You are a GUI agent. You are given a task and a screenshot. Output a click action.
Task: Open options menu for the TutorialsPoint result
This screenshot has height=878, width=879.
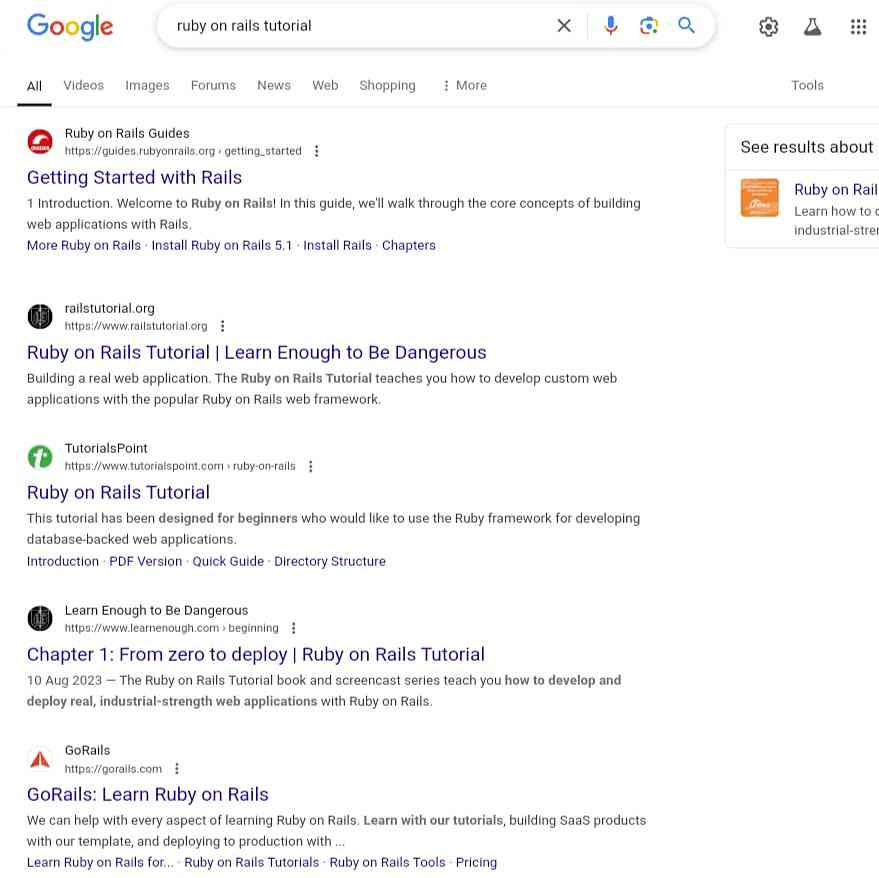pyautogui.click(x=311, y=466)
